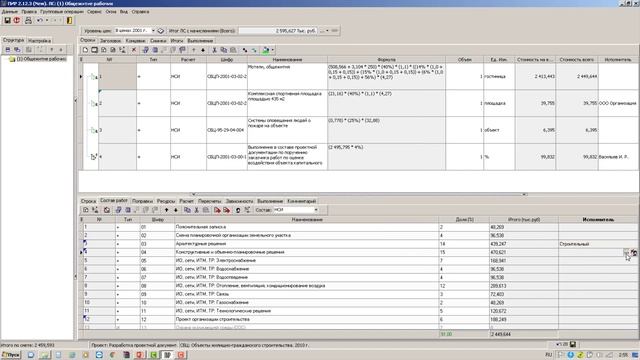Open the Состав НСИ dropdown
The width and height of the screenshot is (640, 360).
coord(316,210)
